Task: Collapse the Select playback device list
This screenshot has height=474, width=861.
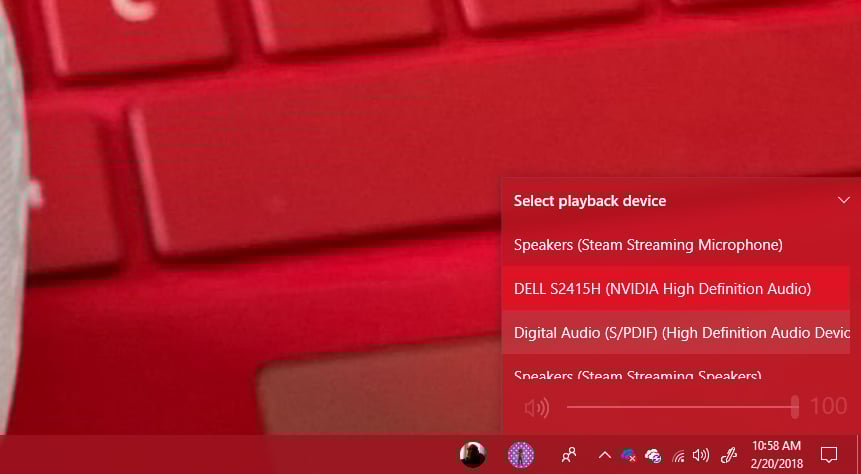Action: point(844,200)
